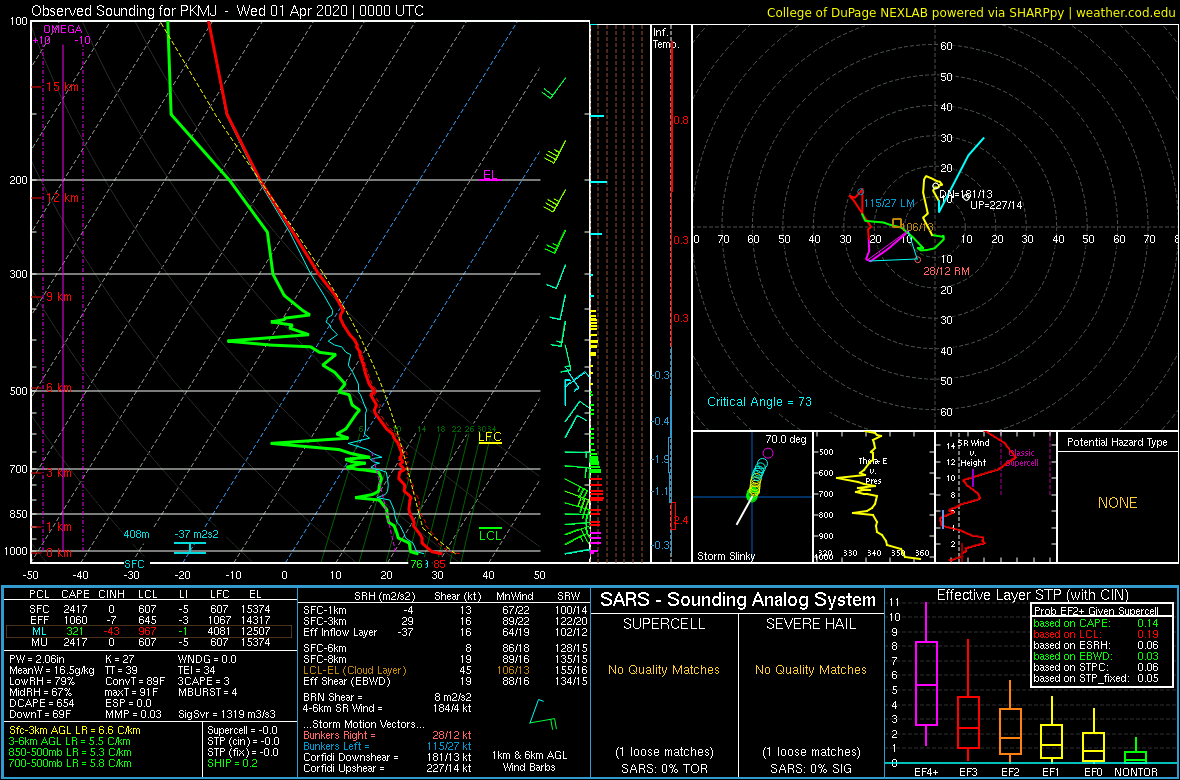Click the NONE hazard type value

[x=1118, y=503]
